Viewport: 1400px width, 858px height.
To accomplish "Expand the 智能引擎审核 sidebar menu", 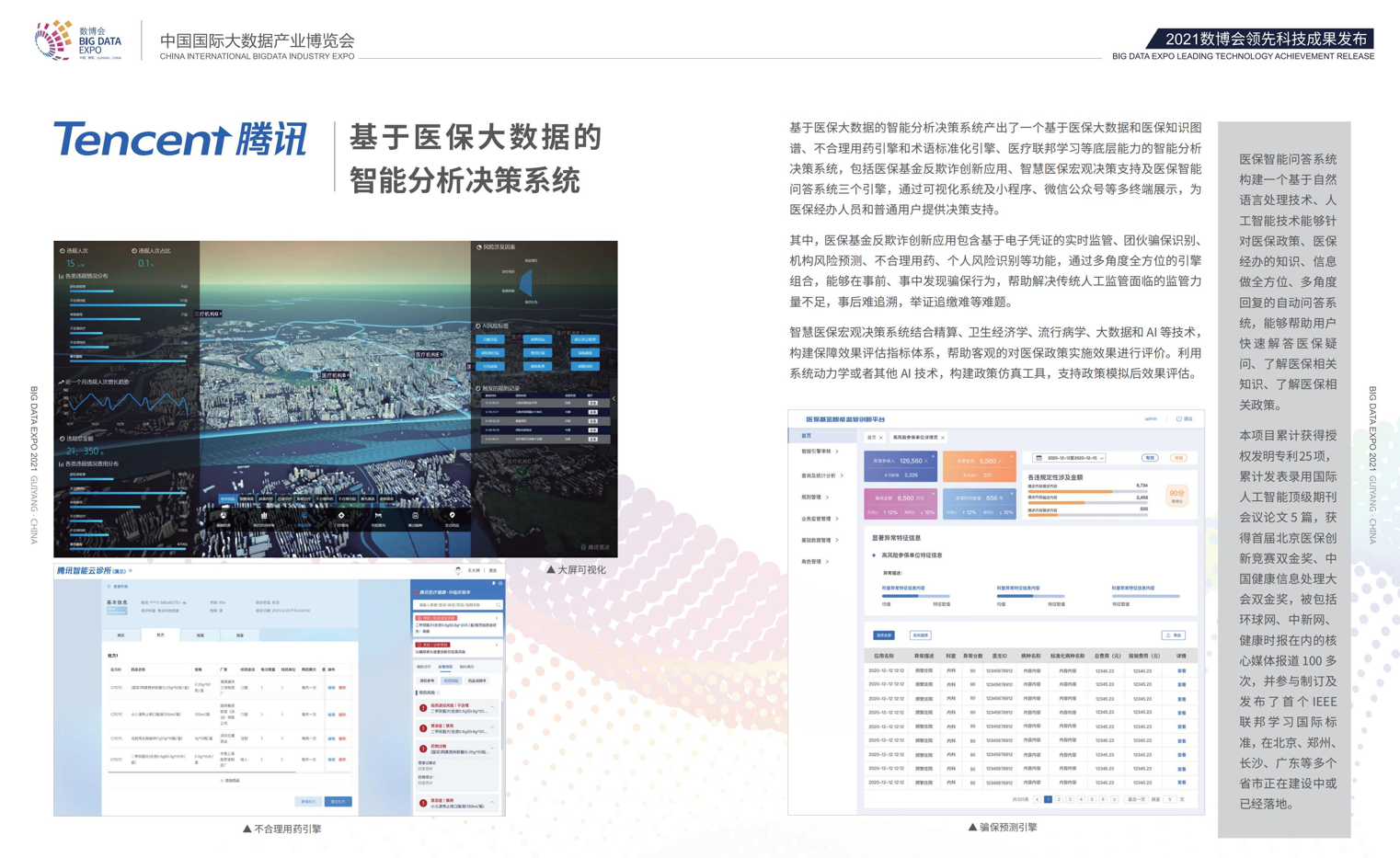I will [820, 452].
